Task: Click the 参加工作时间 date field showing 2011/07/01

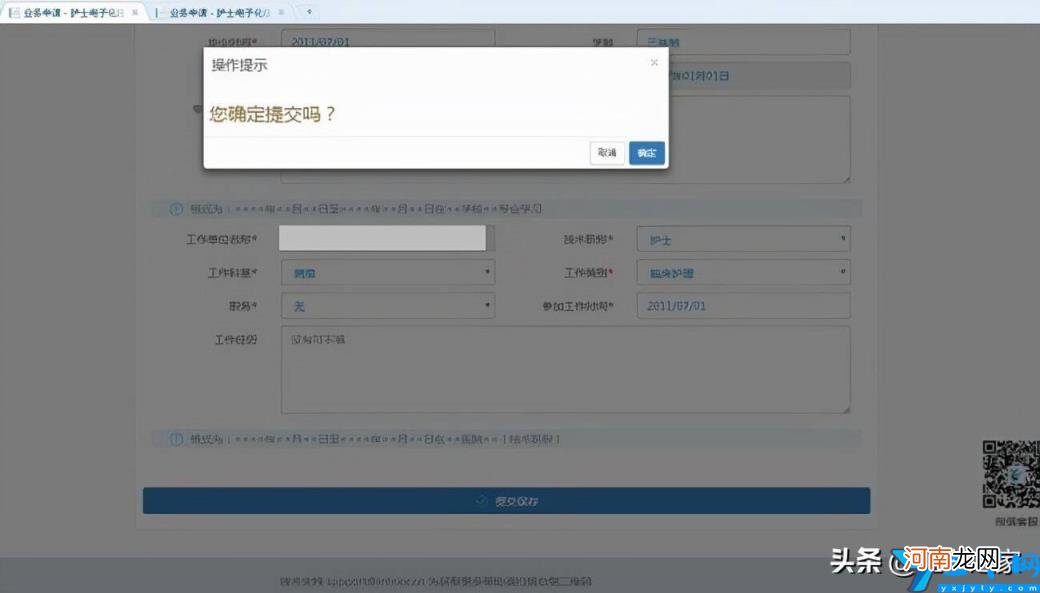Action: 742,305
